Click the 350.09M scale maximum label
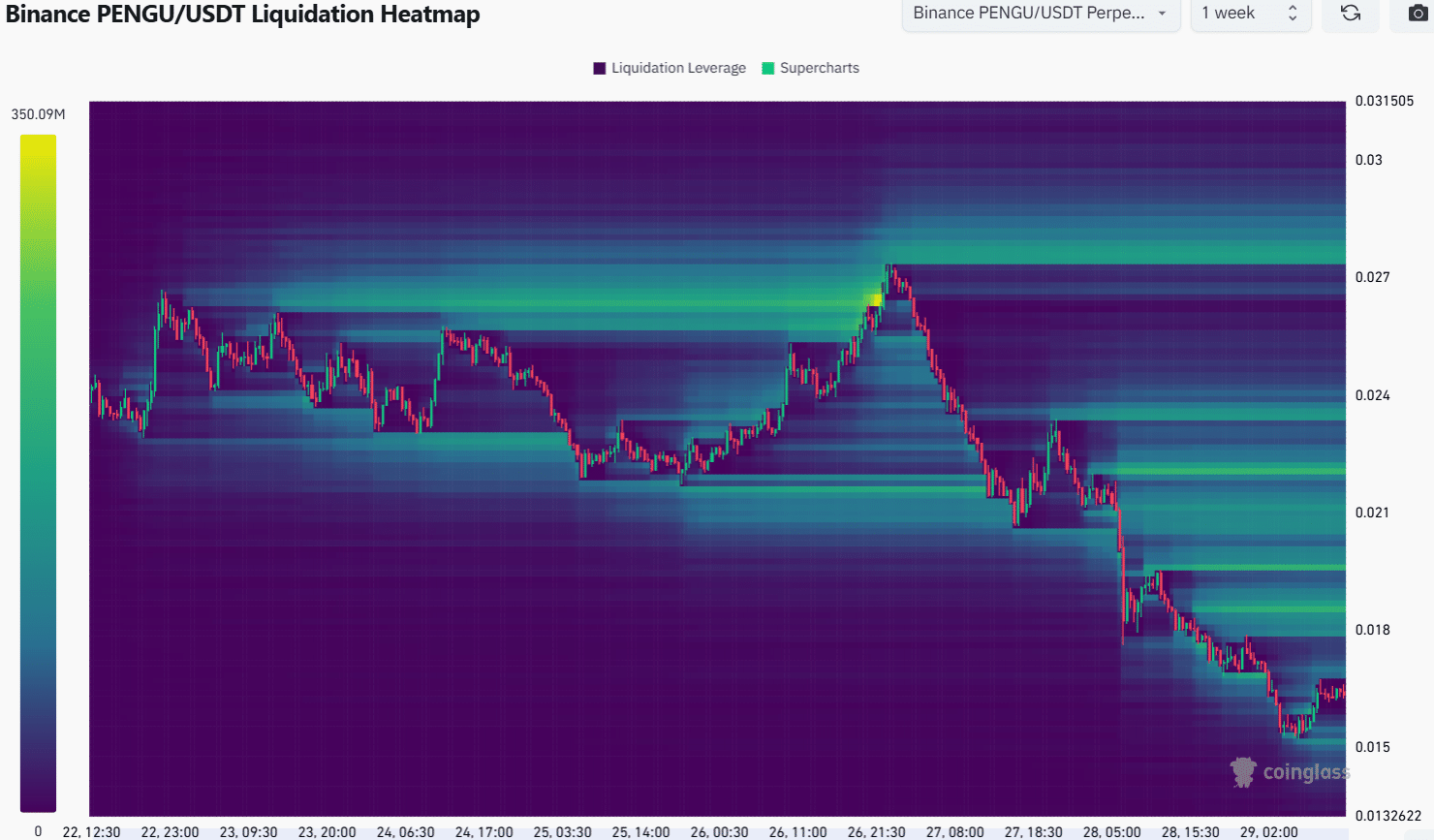The image size is (1434, 840). 38,114
